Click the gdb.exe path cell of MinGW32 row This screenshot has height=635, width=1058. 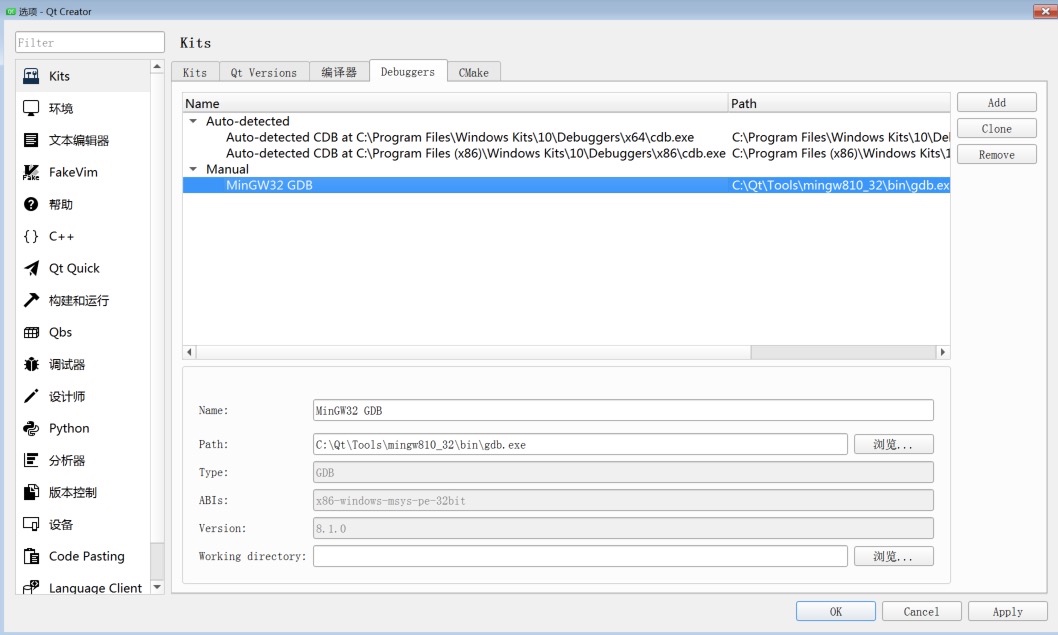[840, 185]
